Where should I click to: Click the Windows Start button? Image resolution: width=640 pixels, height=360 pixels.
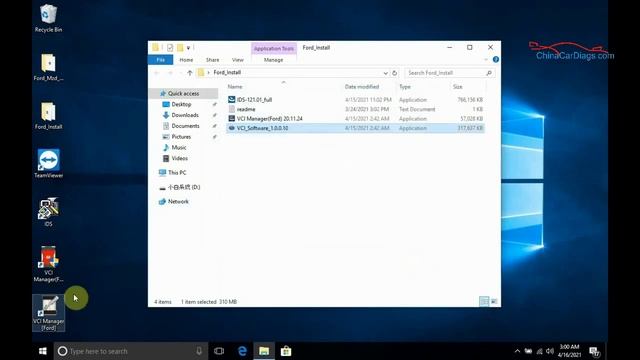point(42,351)
